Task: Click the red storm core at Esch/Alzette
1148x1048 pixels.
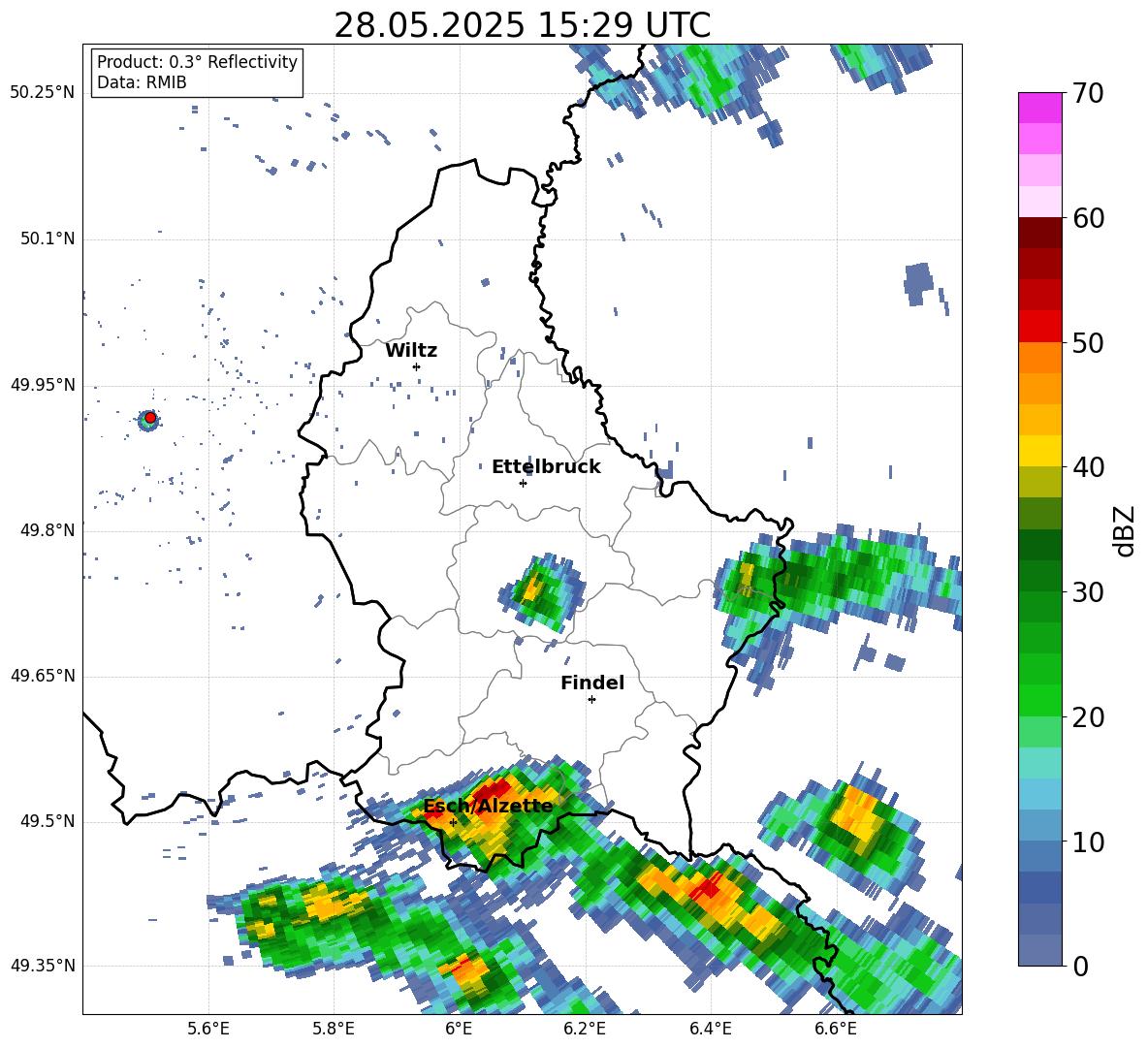Action: 493,792
